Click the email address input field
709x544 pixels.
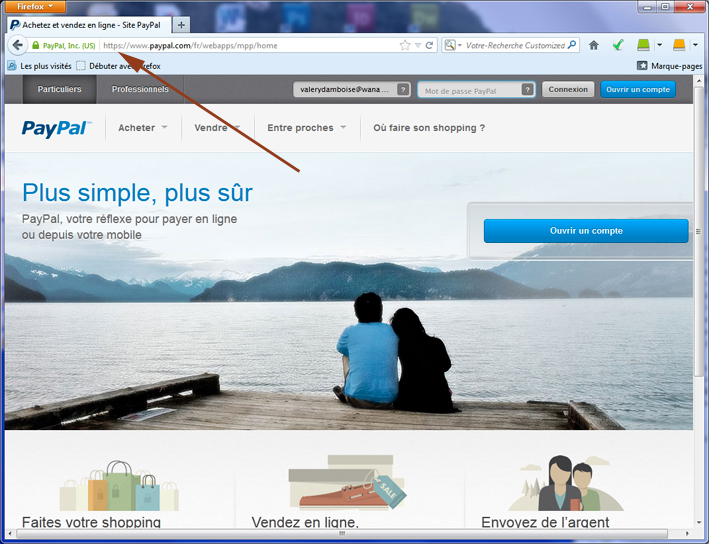(x=351, y=89)
